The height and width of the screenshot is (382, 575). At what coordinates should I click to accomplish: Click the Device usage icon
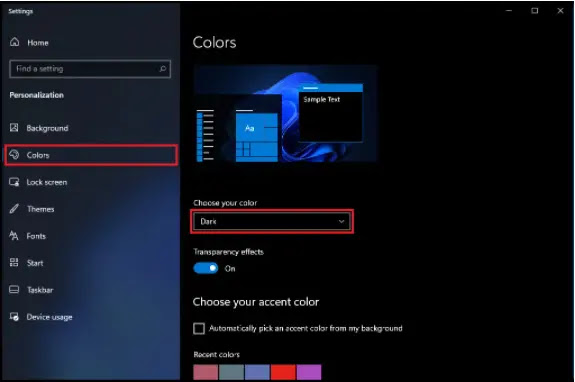point(14,316)
